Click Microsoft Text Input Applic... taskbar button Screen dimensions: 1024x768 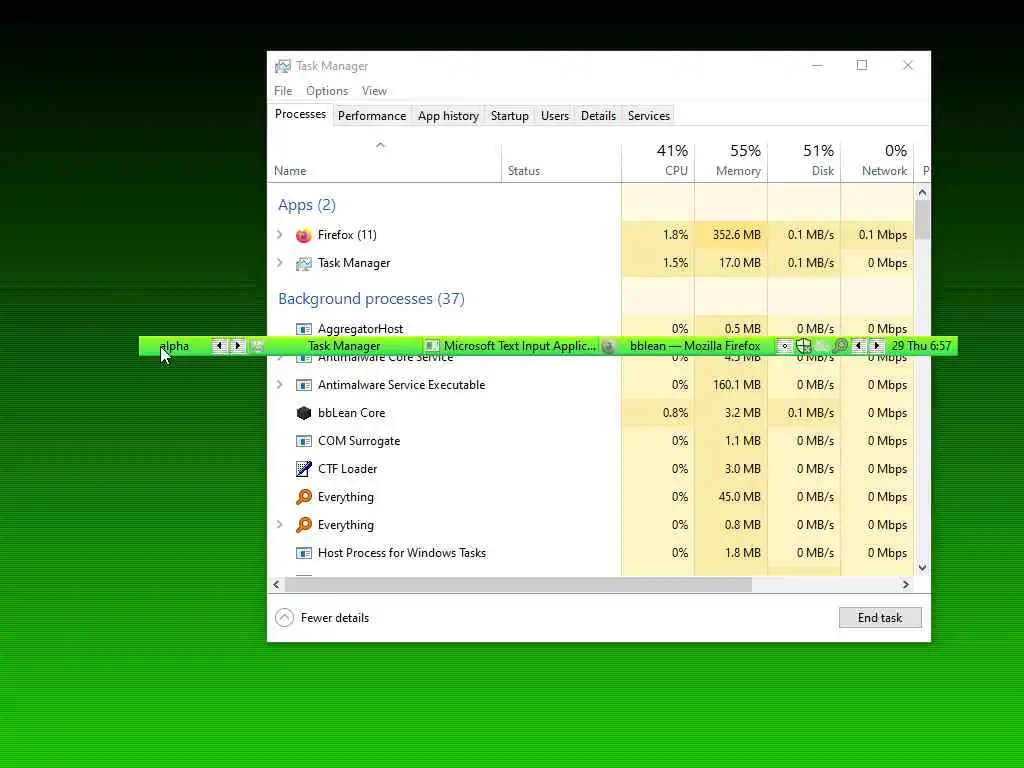click(510, 346)
